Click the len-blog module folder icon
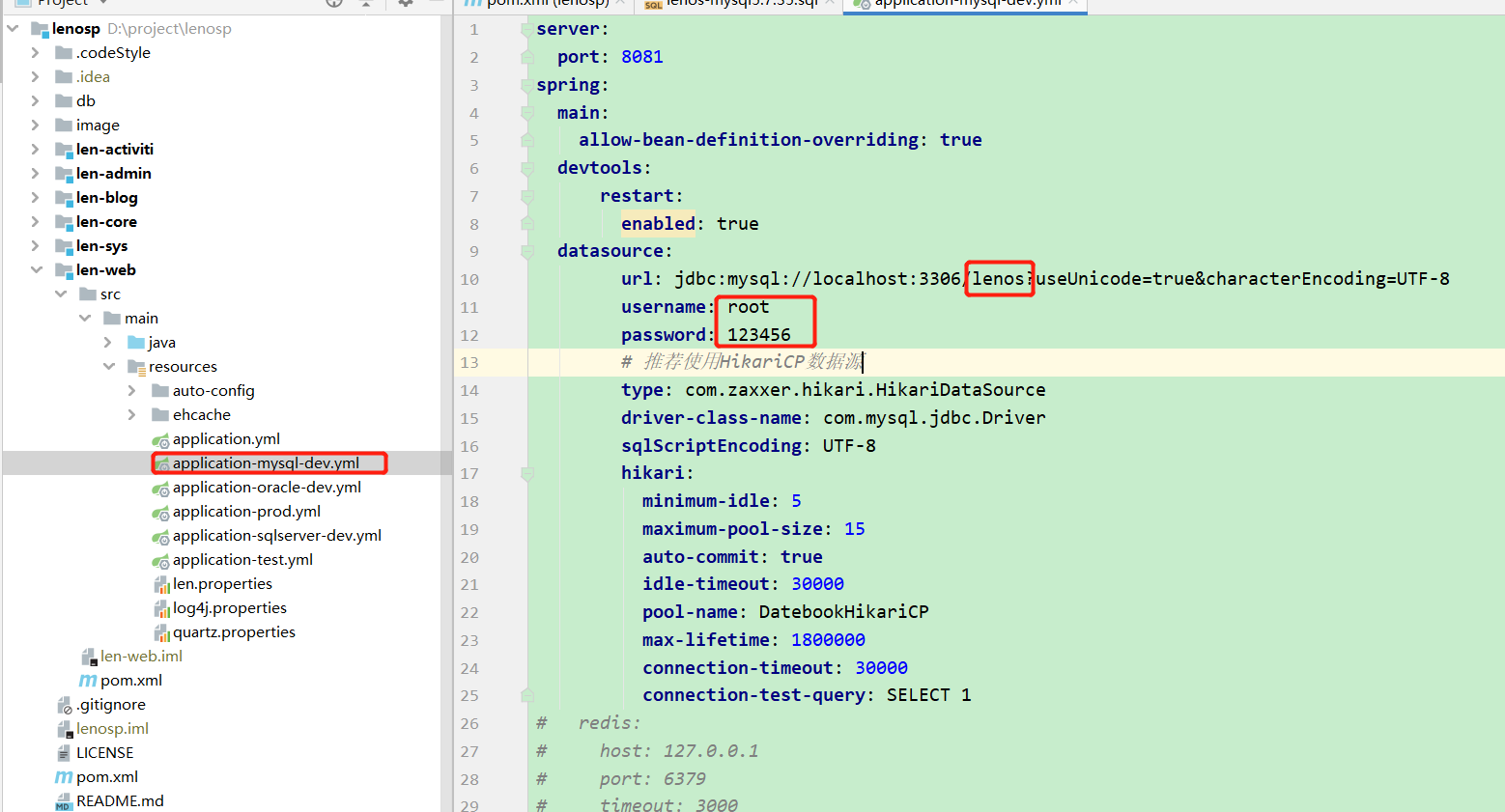 pos(64,198)
